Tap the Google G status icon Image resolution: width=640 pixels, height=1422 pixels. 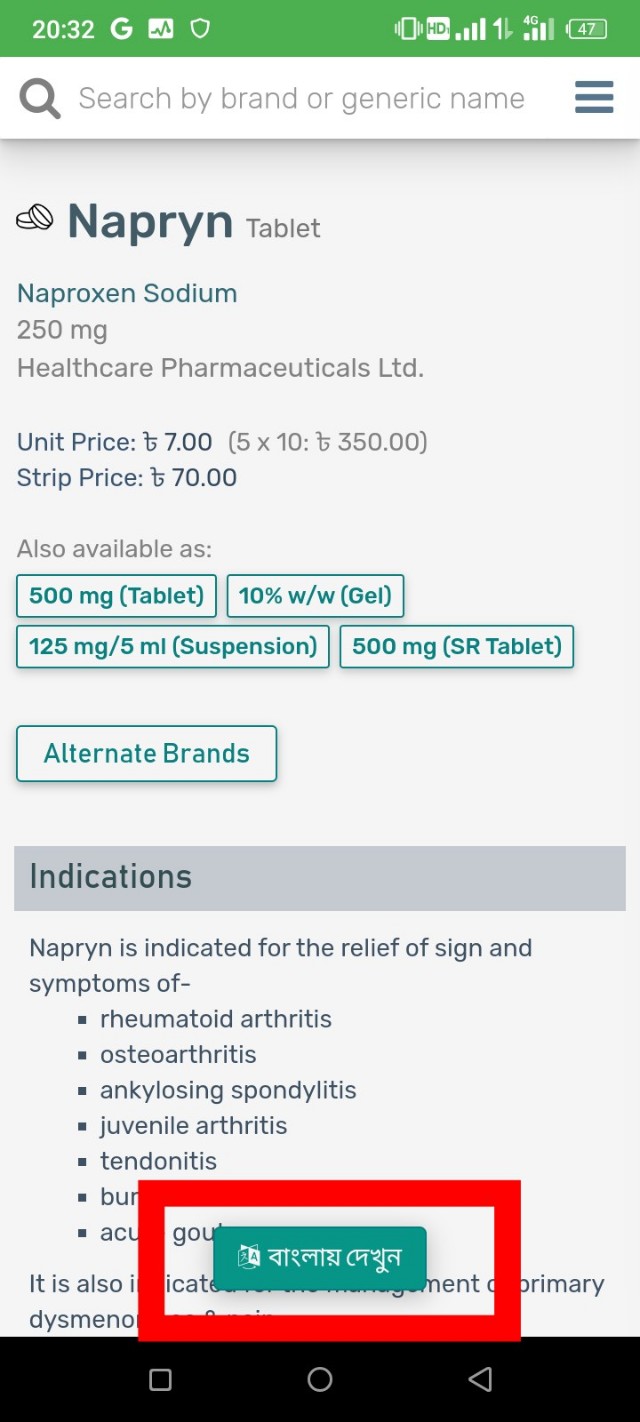(121, 29)
